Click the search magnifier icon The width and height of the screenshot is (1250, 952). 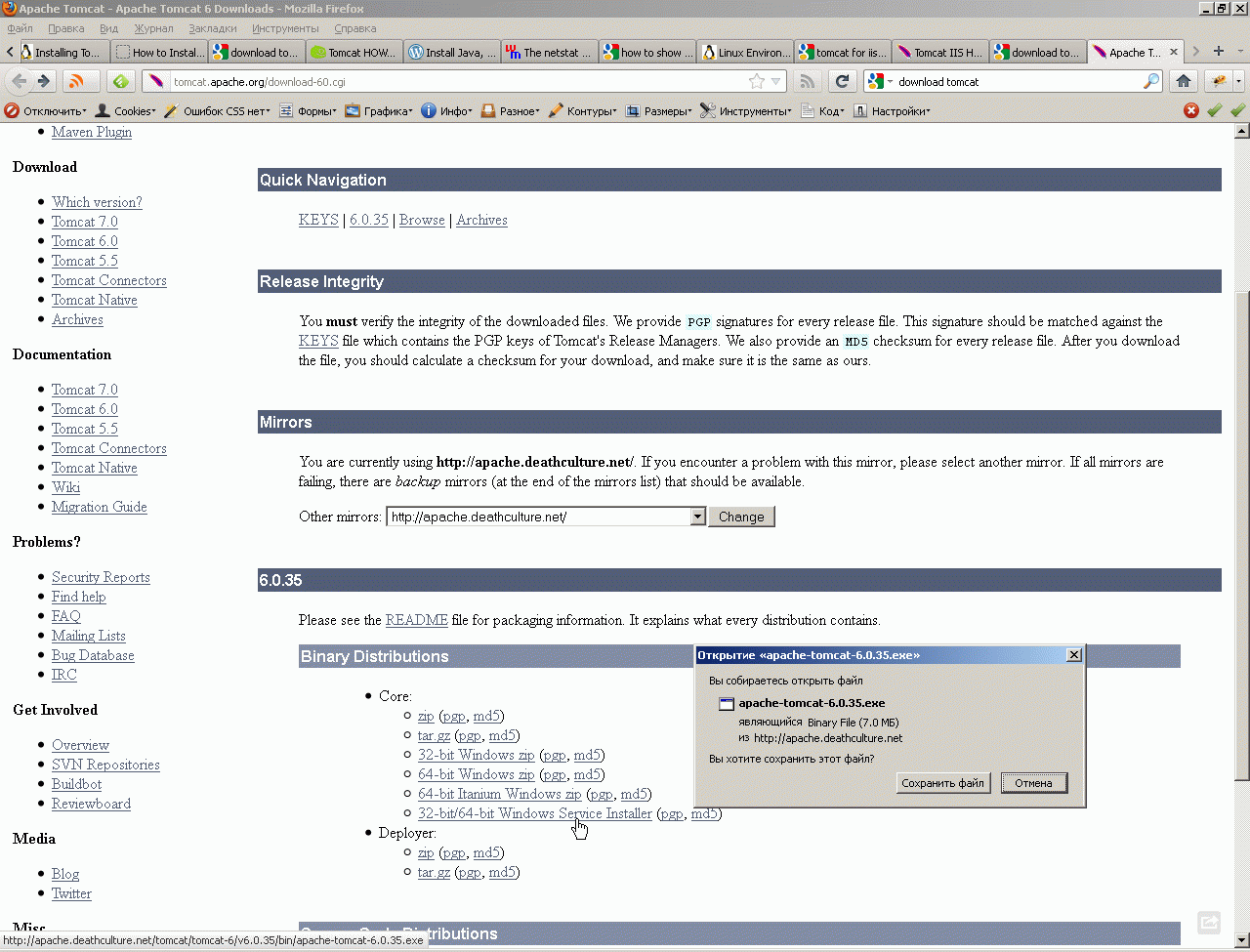pyautogui.click(x=1151, y=81)
